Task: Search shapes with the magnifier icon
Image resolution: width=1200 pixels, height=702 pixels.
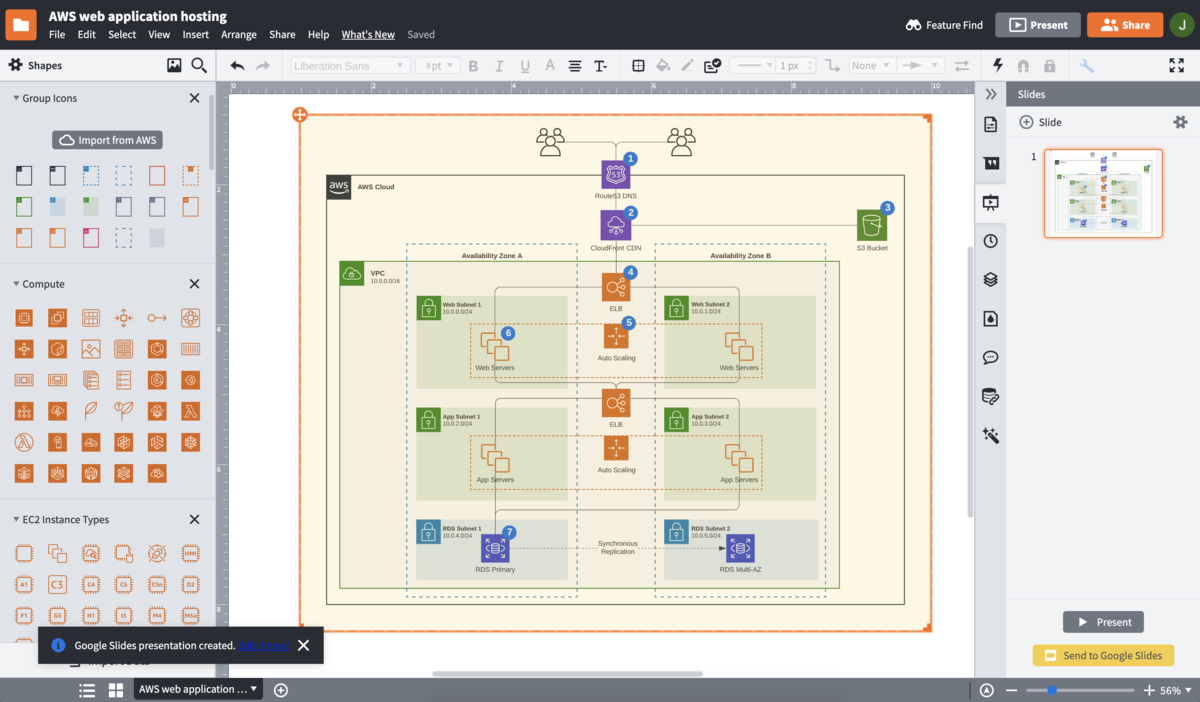Action: (199, 65)
